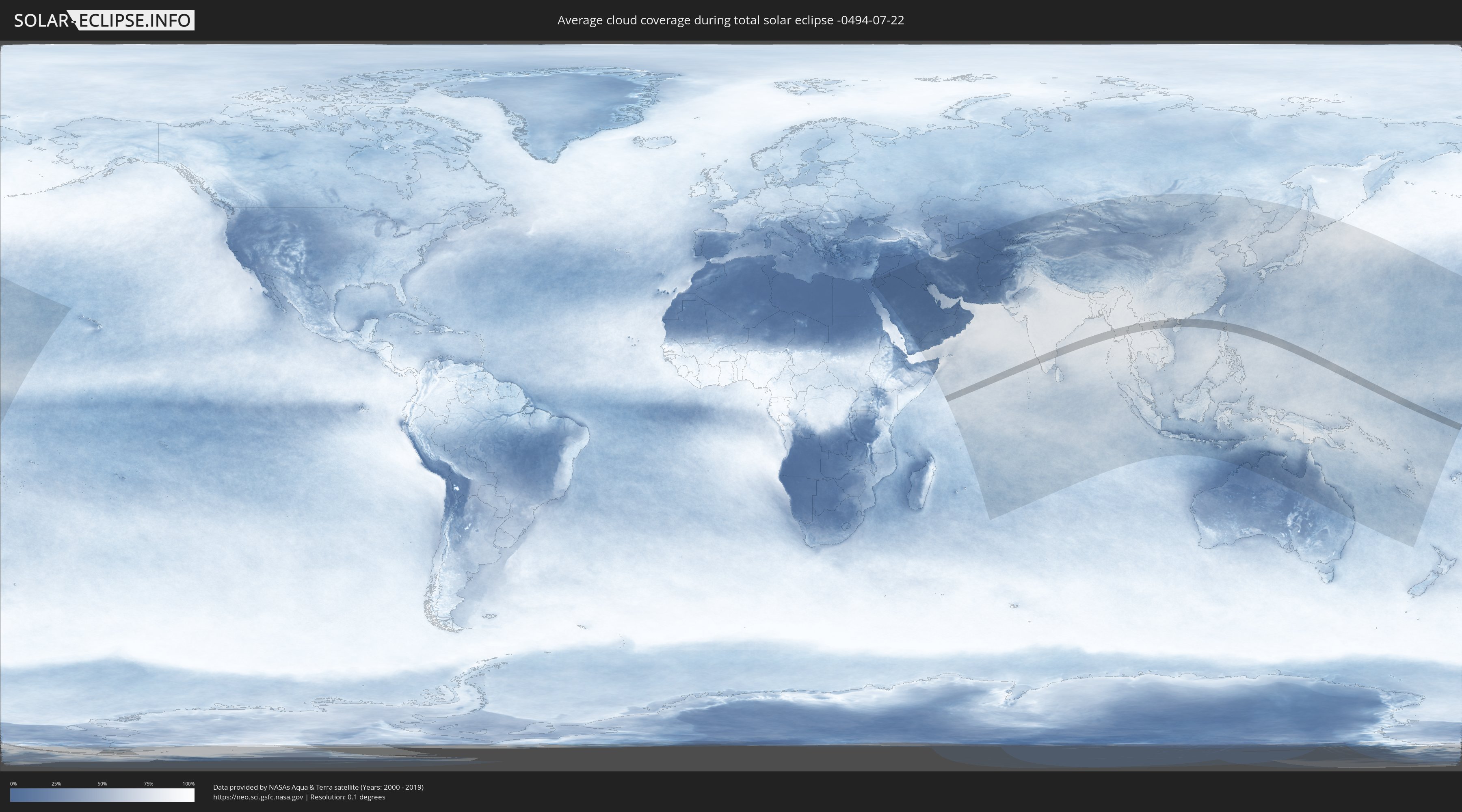Click the SOLAR-ECLIPSE.INFO logo
The height and width of the screenshot is (812, 1462).
pyautogui.click(x=104, y=20)
